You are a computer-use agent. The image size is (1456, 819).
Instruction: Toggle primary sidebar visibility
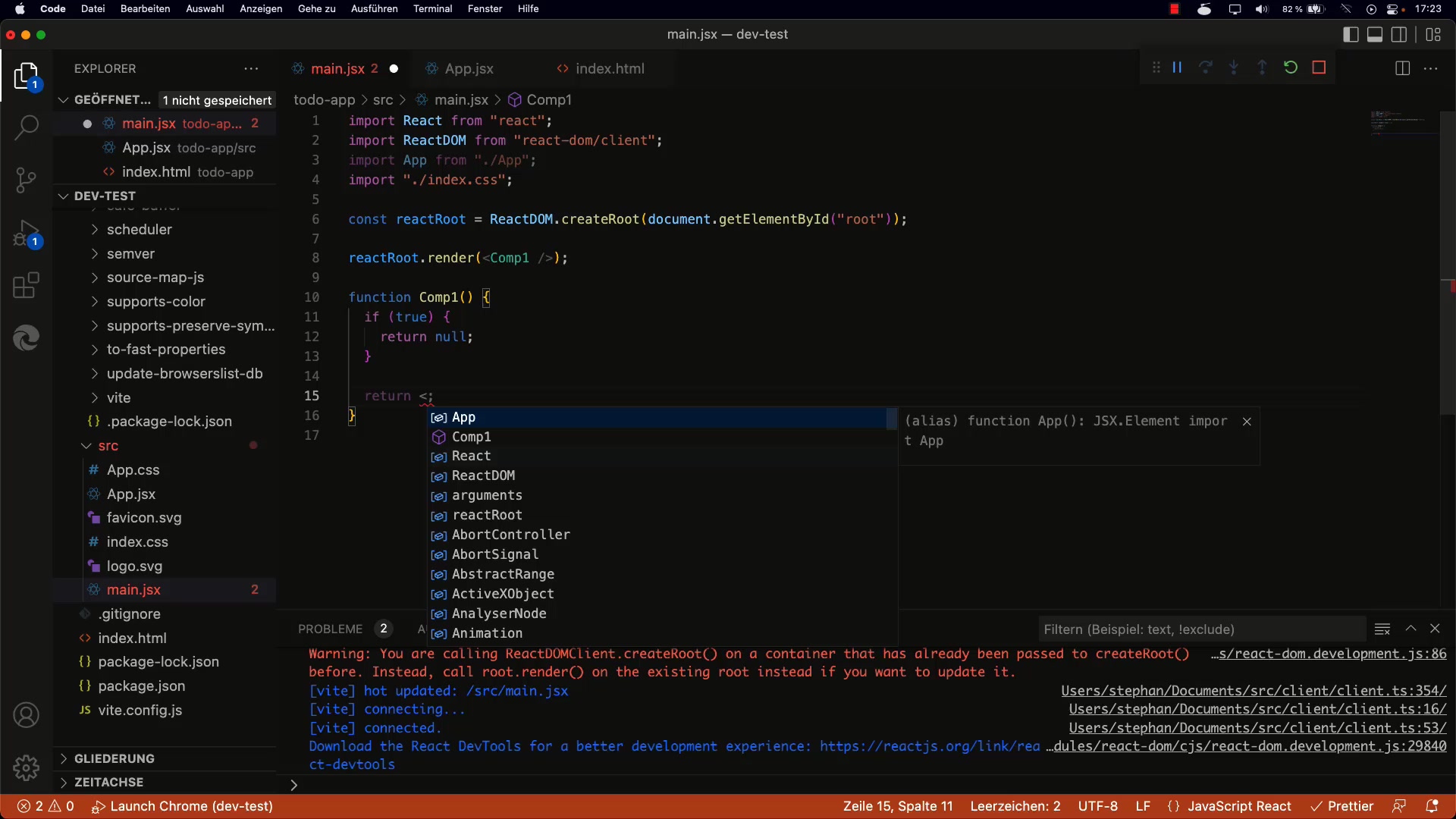click(1351, 35)
